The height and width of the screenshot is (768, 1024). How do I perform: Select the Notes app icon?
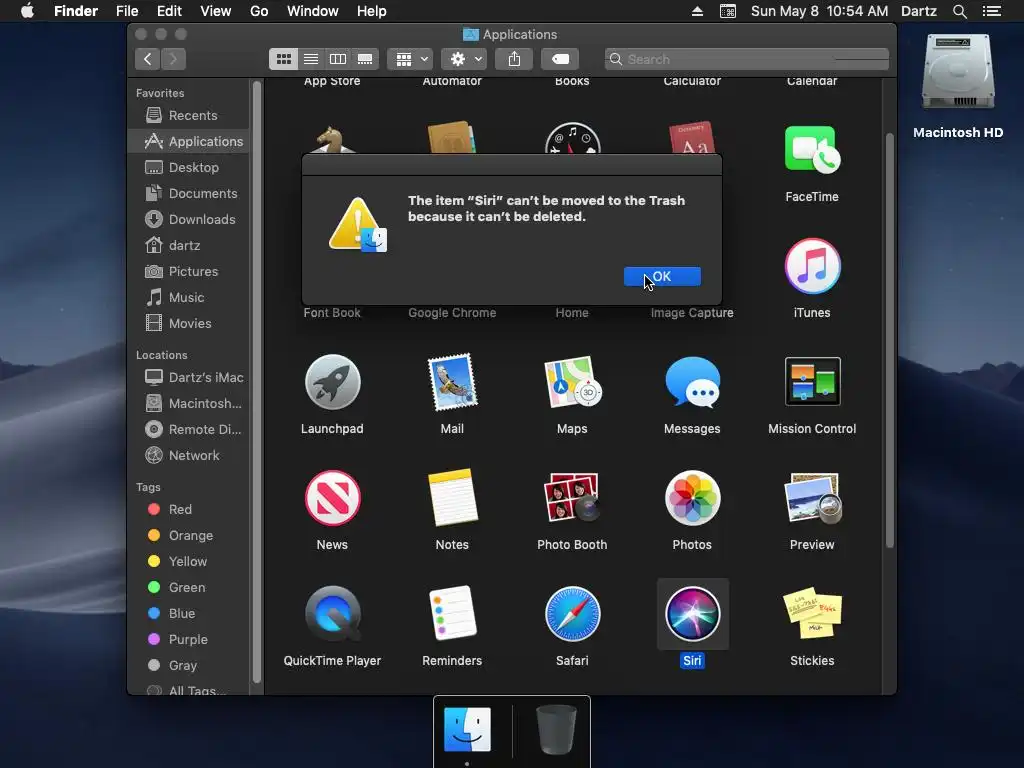pos(452,498)
